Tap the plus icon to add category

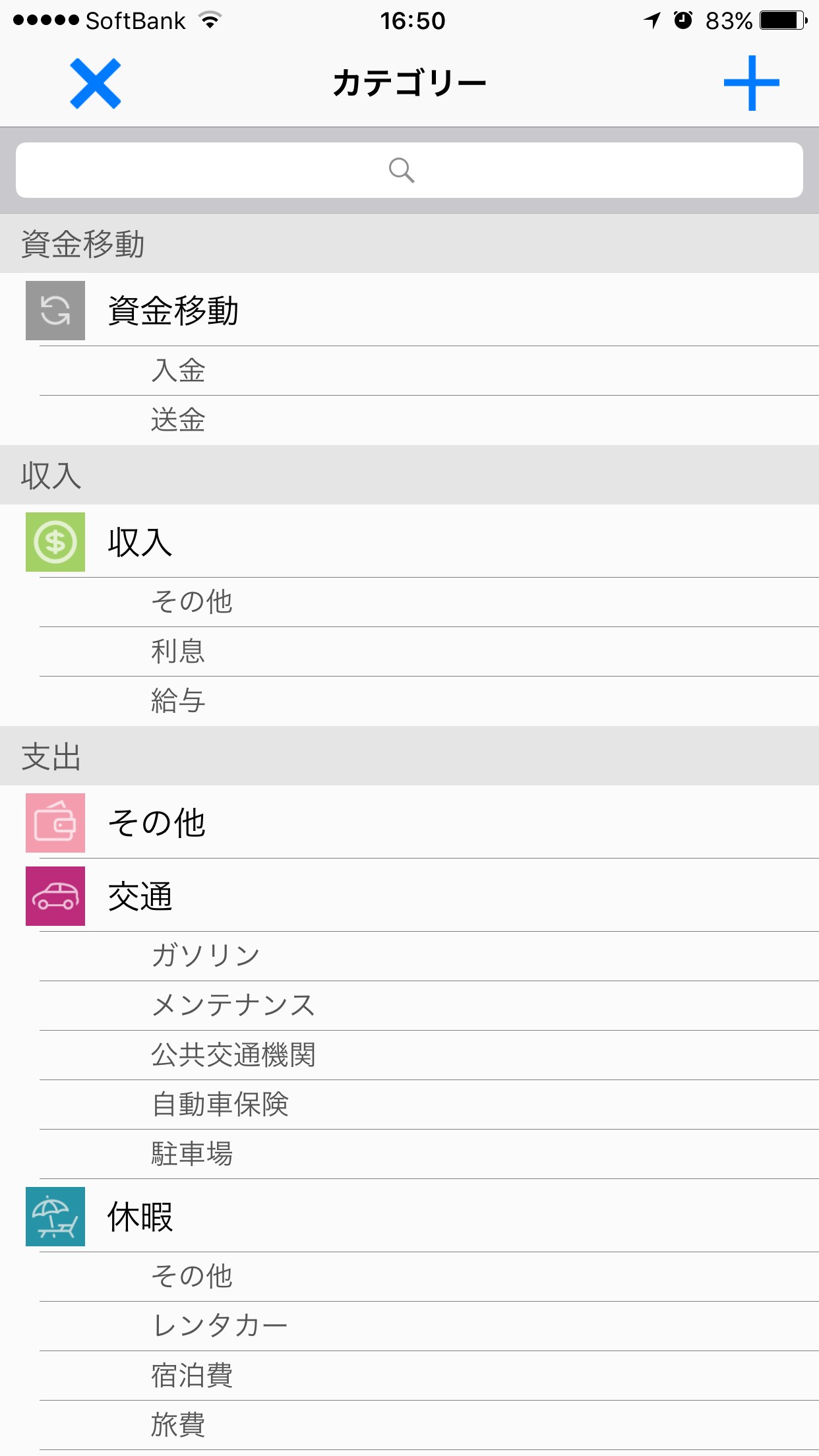[x=751, y=84]
